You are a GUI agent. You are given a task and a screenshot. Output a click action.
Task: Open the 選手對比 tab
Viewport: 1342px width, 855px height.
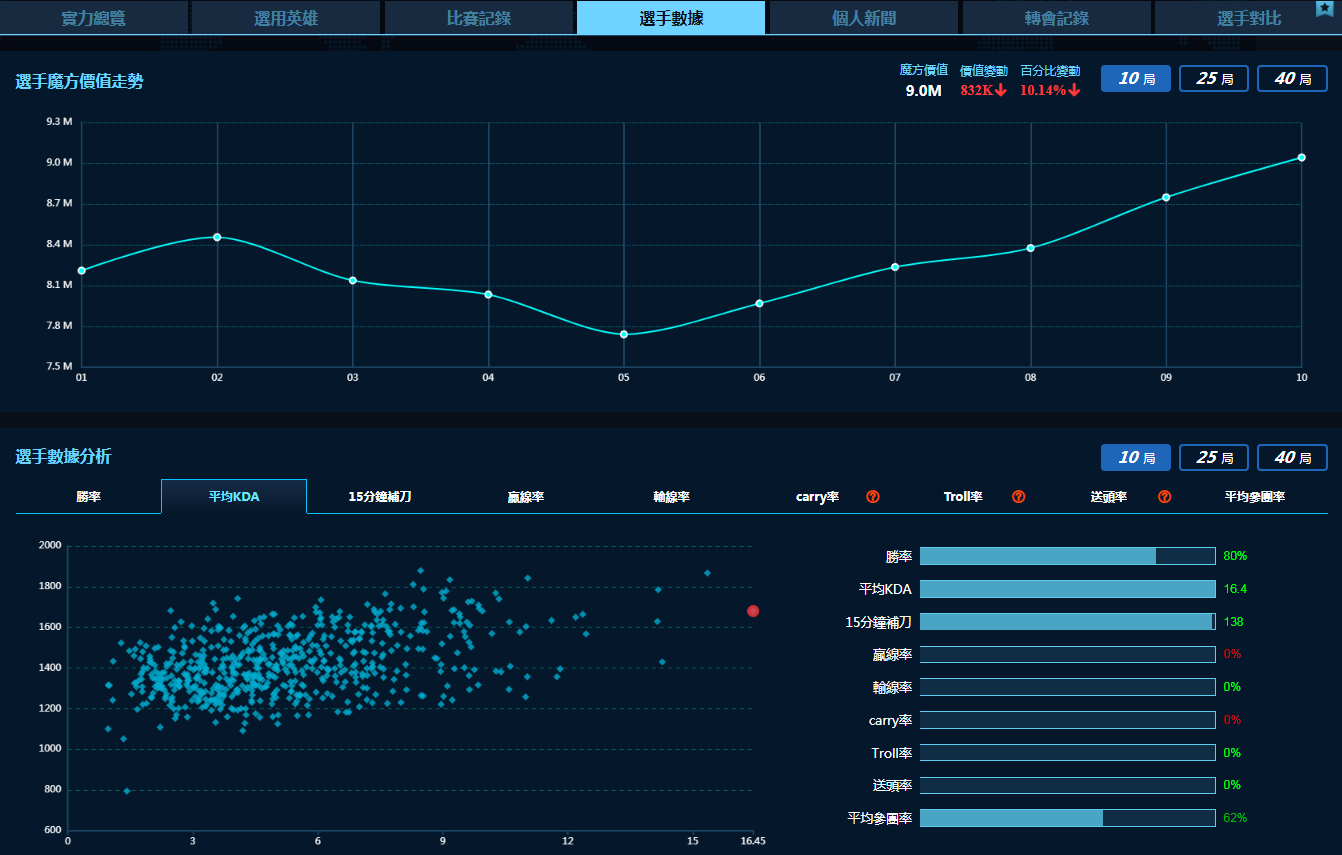[1248, 18]
